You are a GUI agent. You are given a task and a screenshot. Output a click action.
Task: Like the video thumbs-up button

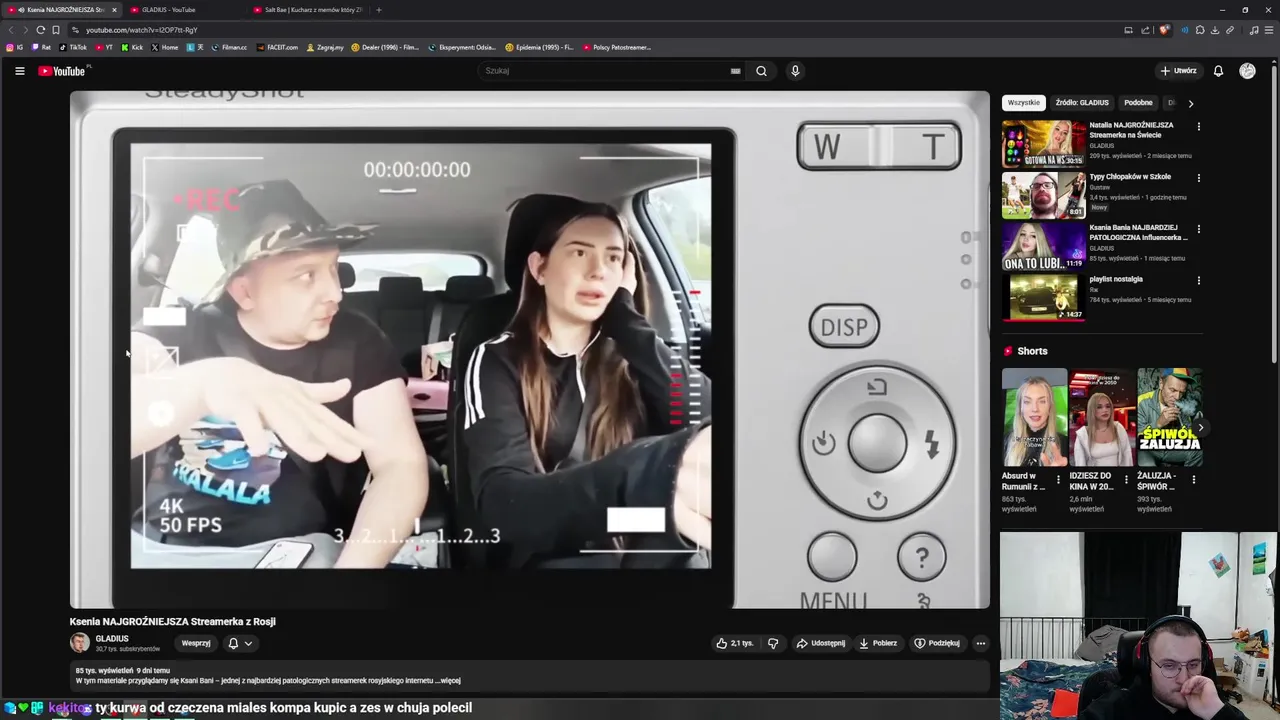[x=735, y=643]
